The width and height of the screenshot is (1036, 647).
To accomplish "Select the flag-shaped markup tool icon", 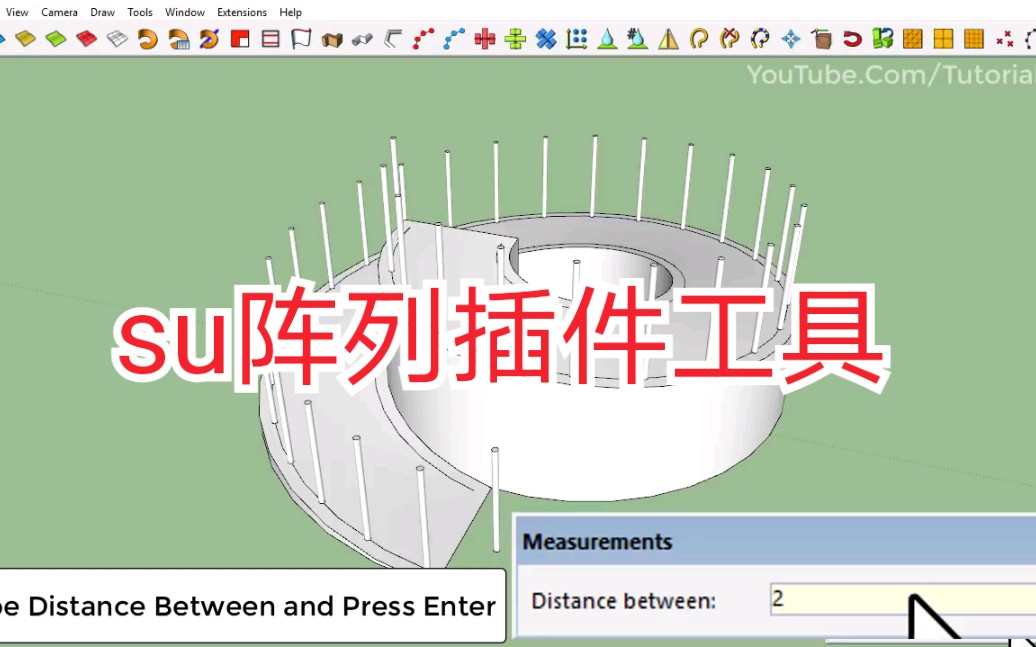I will [299, 40].
